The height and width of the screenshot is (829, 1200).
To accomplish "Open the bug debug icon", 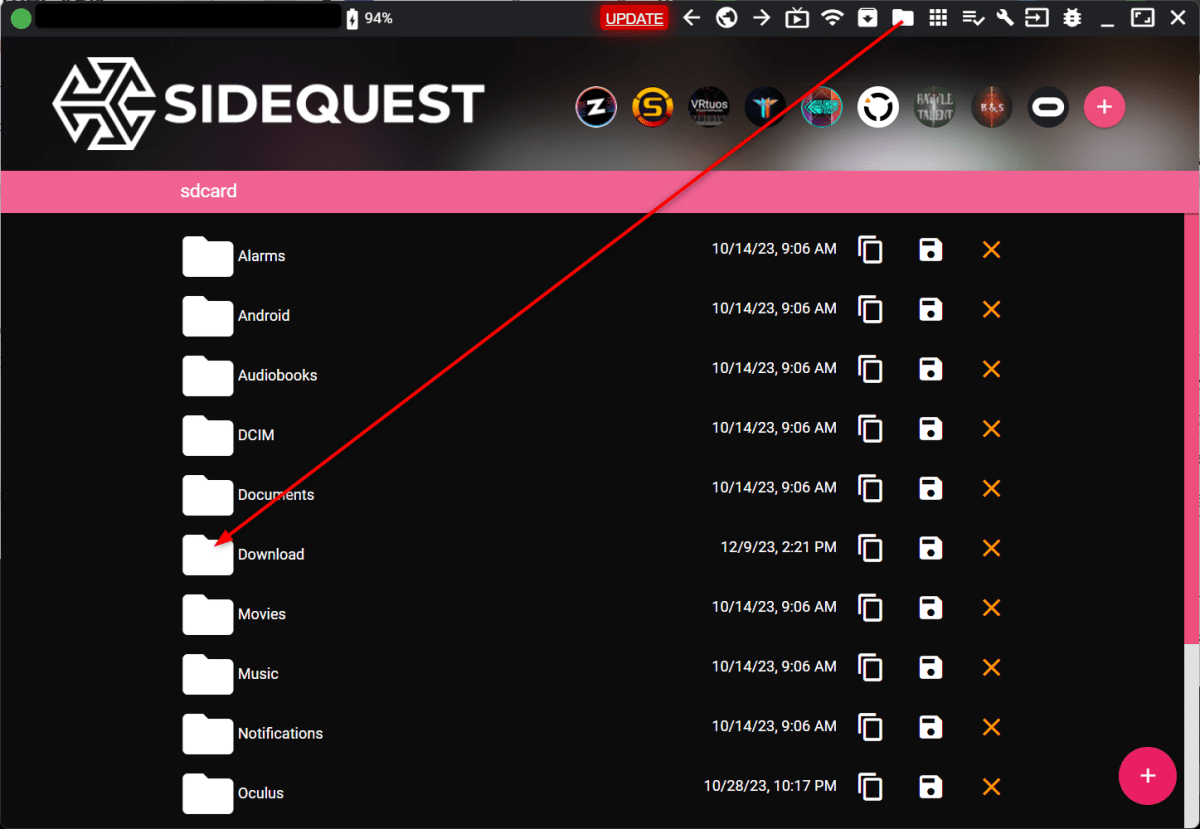I will tap(1072, 18).
